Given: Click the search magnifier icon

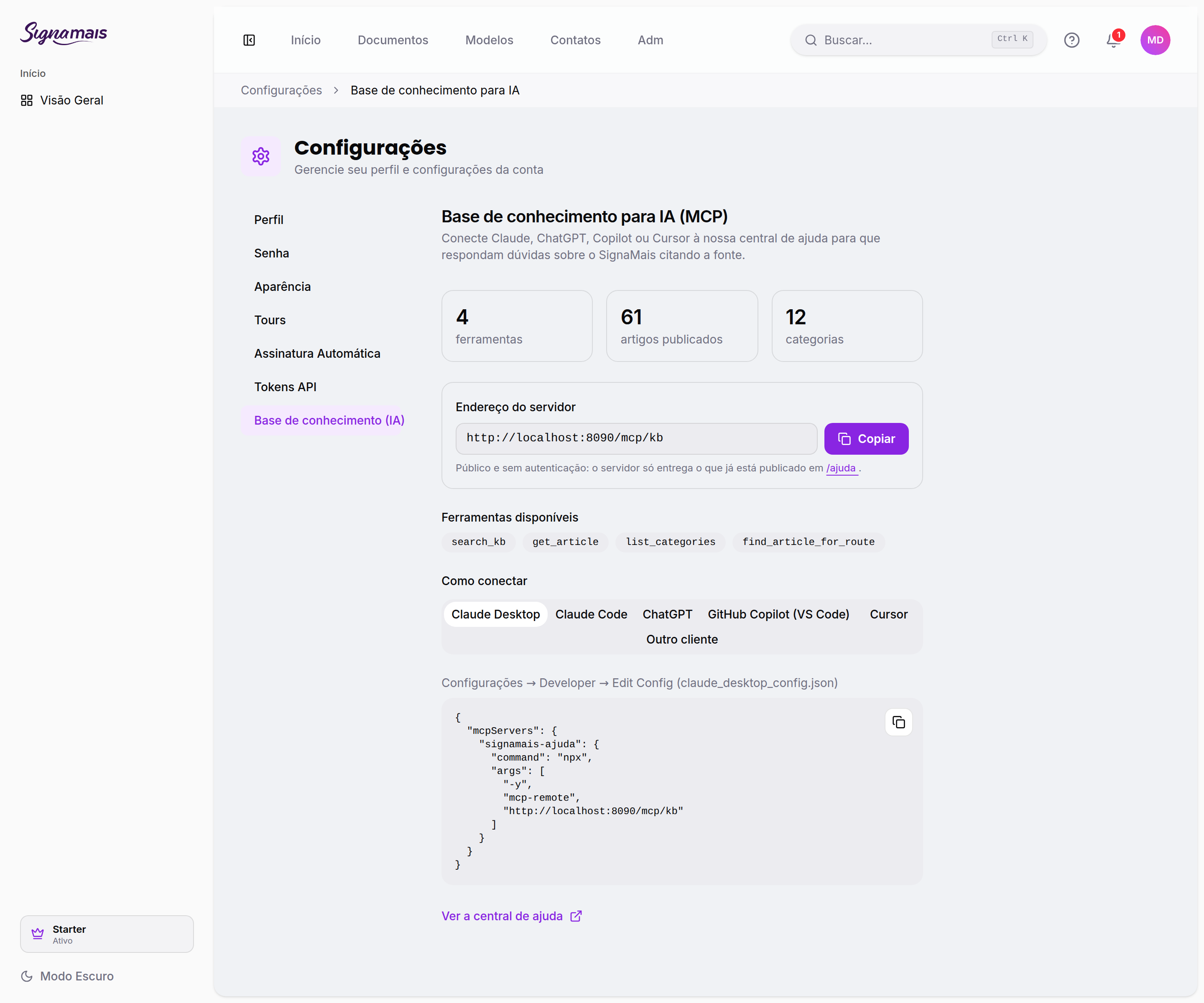Looking at the screenshot, I should tap(811, 40).
